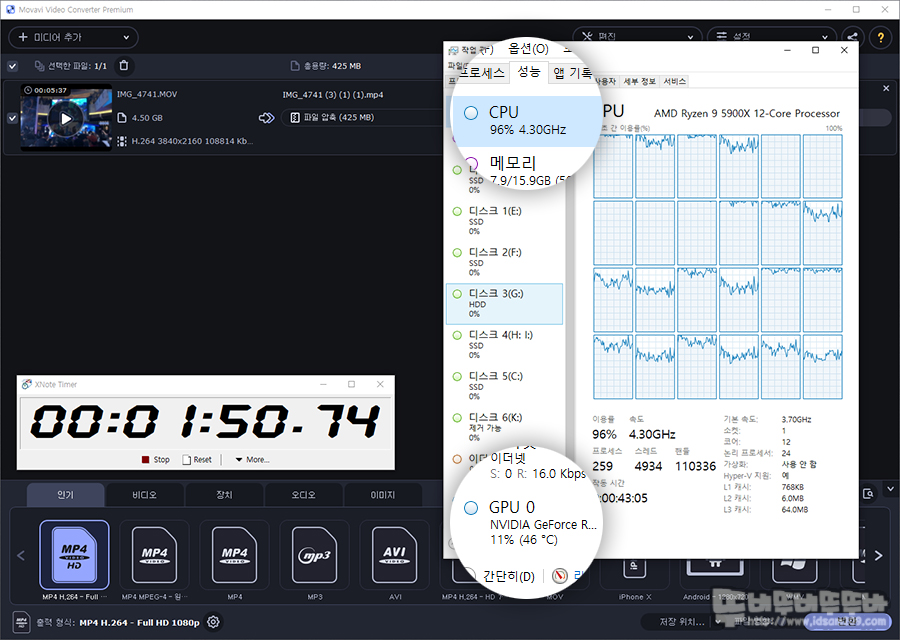
Task: Select 디스크 5(C:) entry
Action: coord(504,386)
